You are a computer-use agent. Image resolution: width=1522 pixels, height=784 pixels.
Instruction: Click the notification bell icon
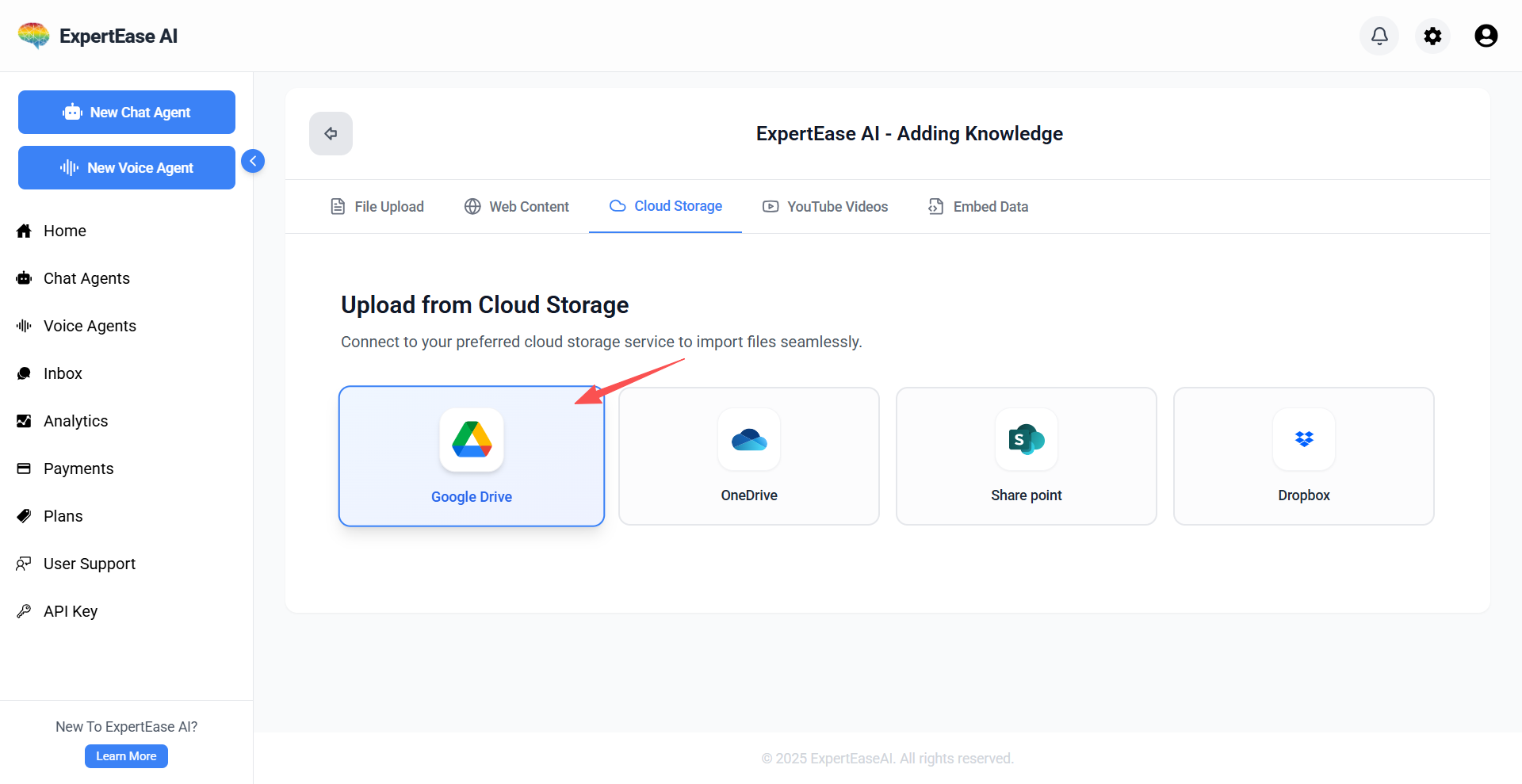pyautogui.click(x=1379, y=36)
